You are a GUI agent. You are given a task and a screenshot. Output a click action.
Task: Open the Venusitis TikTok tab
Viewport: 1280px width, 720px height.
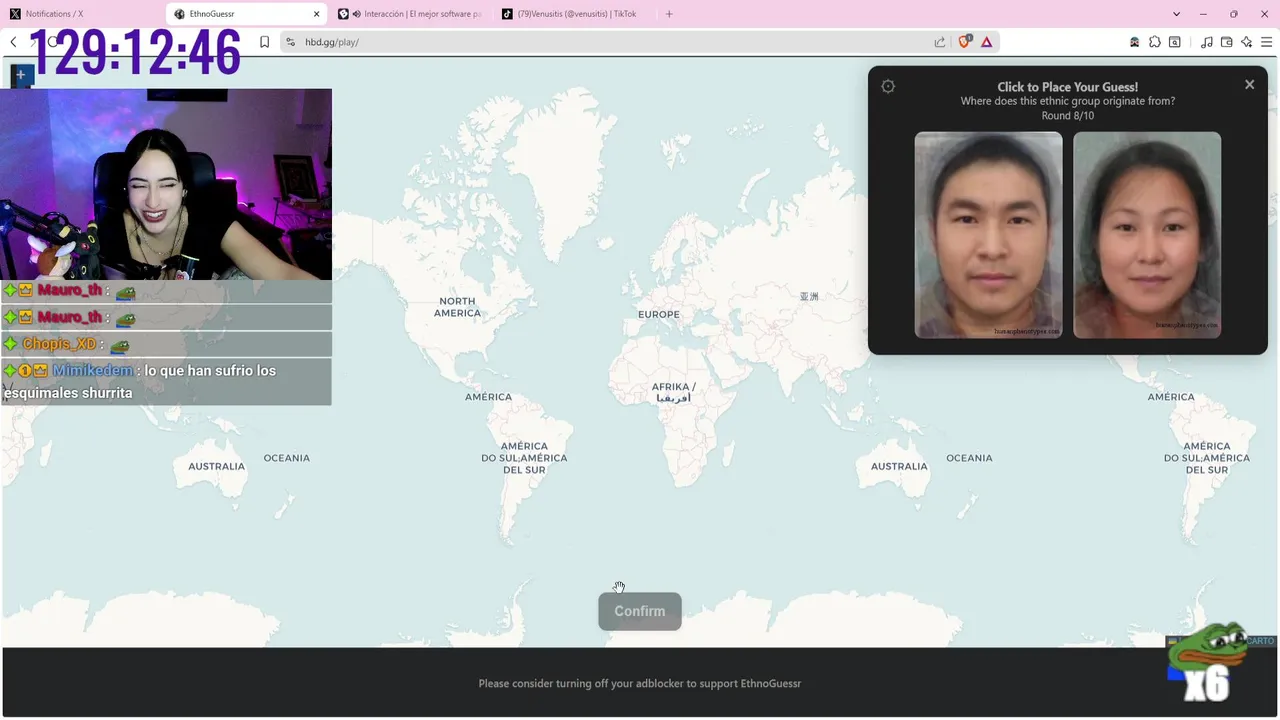(x=572, y=14)
